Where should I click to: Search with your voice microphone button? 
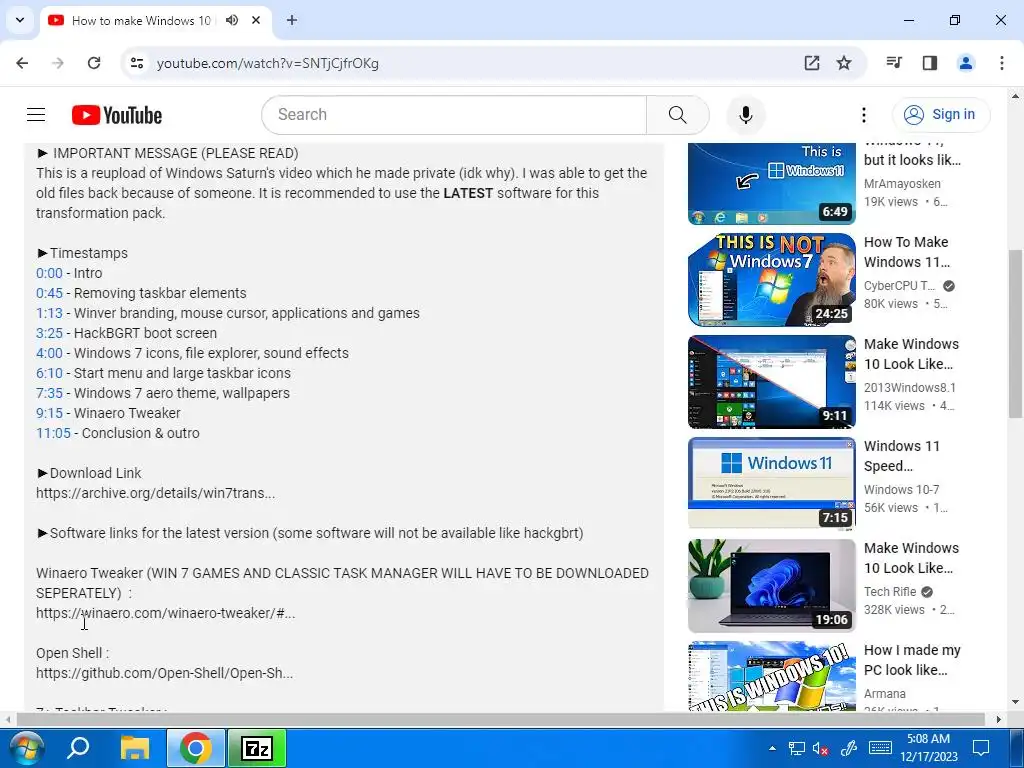point(746,115)
